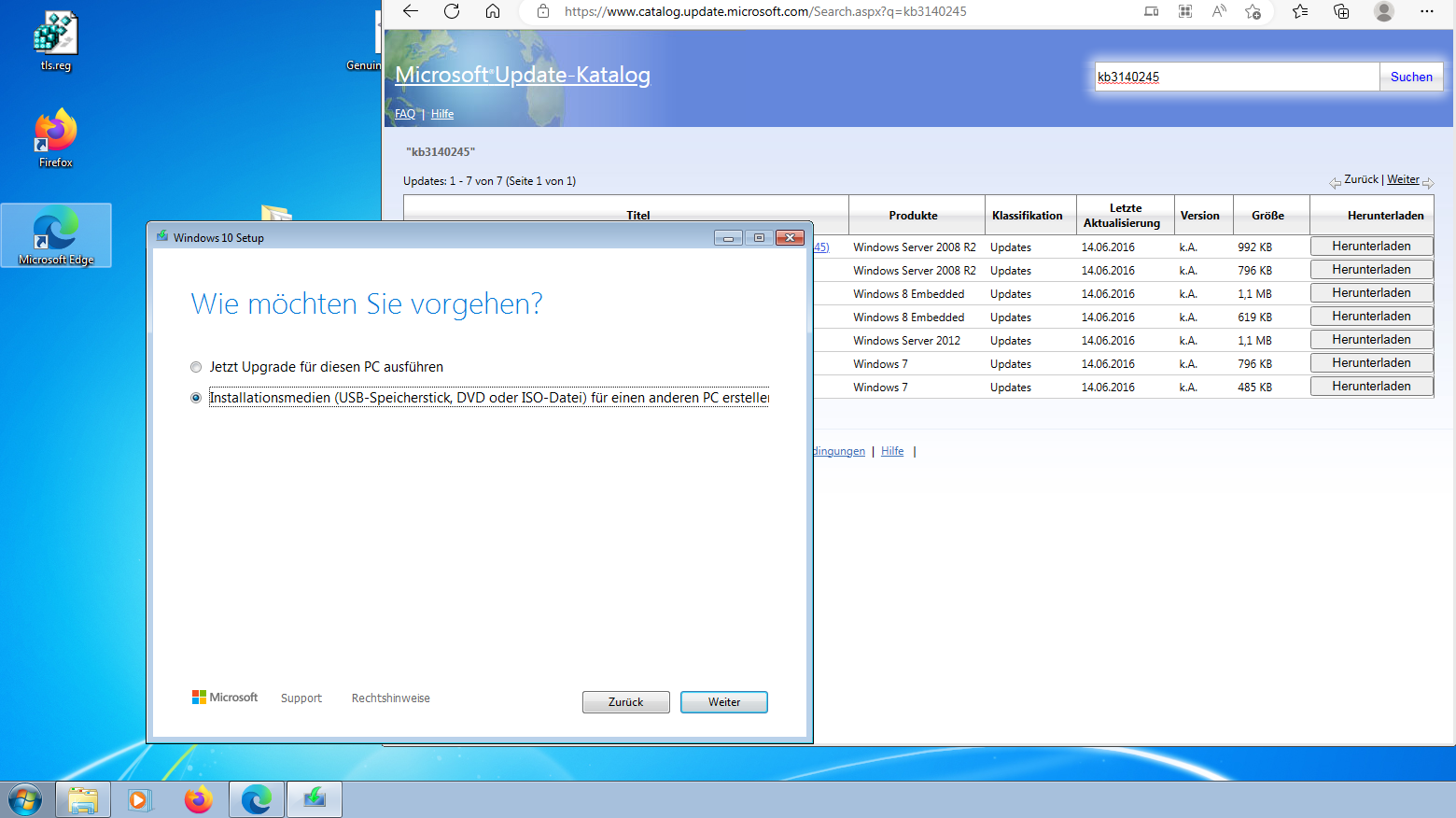Add page to favorites star icon
Screen dimensions: 1456x818
[1253, 11]
